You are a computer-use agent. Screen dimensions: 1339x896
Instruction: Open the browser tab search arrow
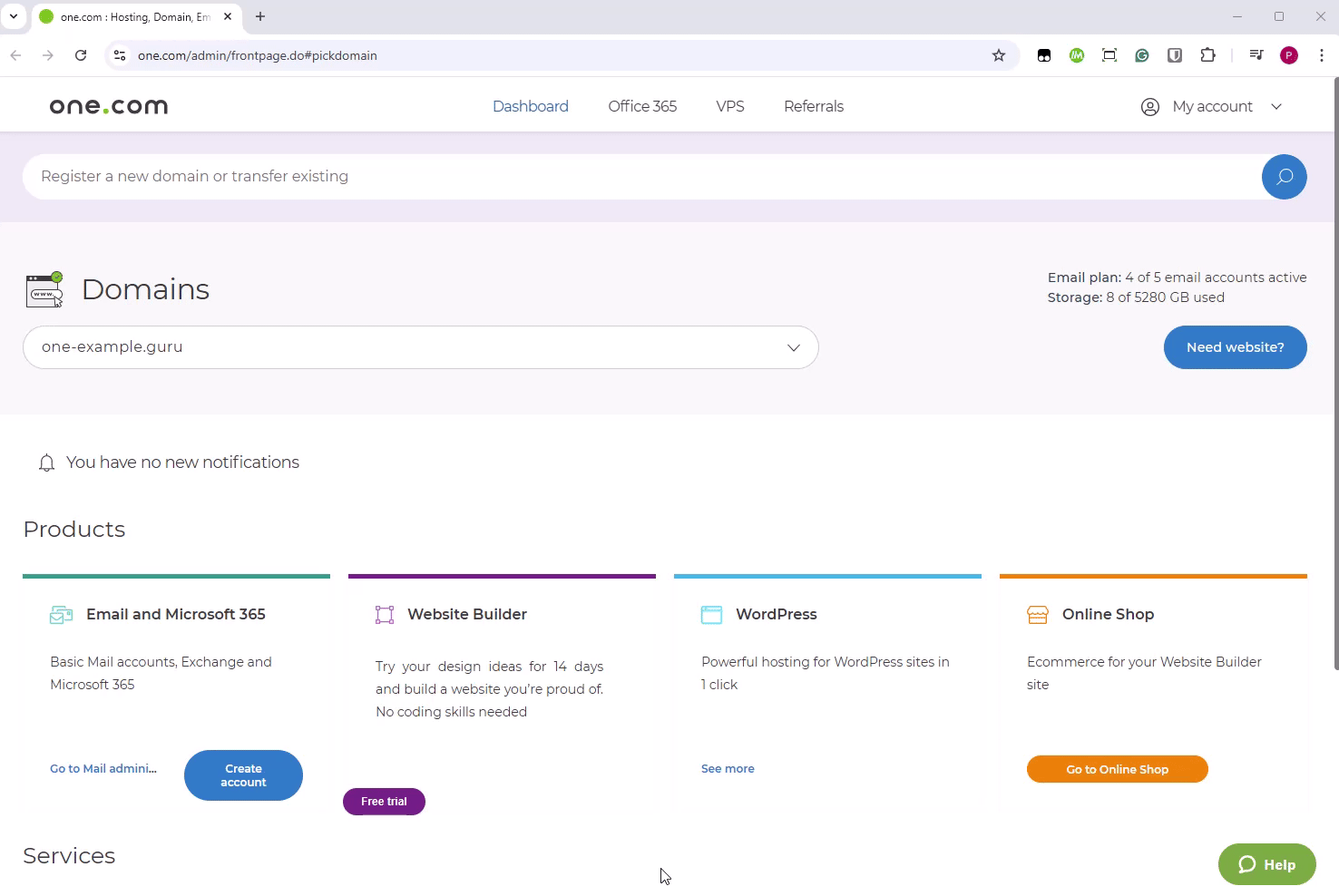[14, 16]
